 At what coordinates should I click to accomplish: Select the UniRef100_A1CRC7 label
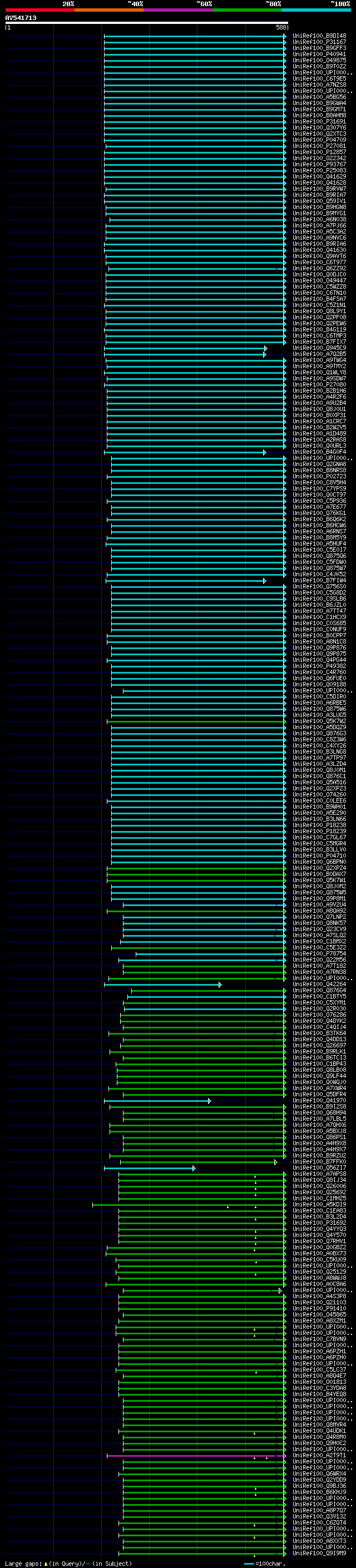point(319,421)
